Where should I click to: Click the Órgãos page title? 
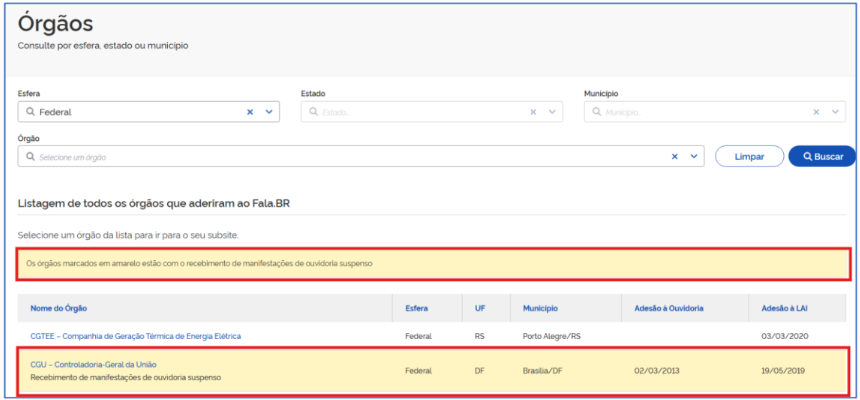click(55, 24)
